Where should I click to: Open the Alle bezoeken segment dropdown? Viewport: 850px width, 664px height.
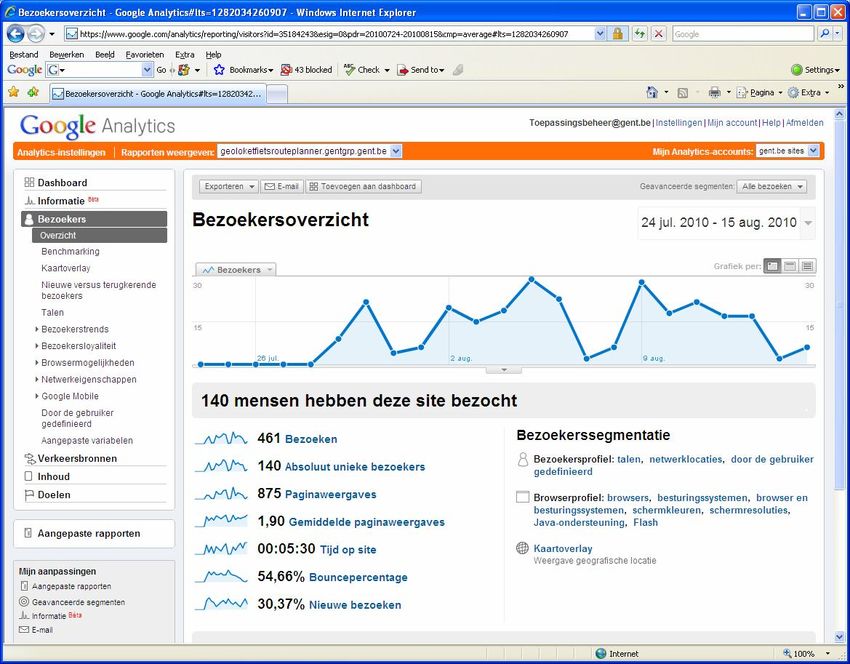771,186
